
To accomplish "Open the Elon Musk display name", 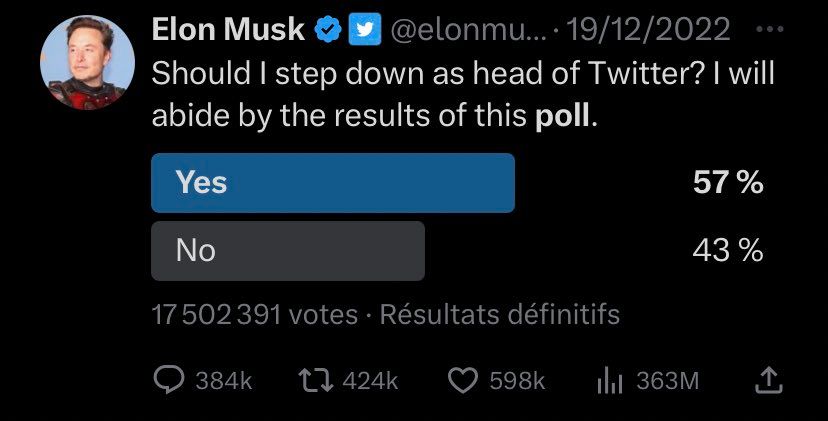I will point(228,29).
